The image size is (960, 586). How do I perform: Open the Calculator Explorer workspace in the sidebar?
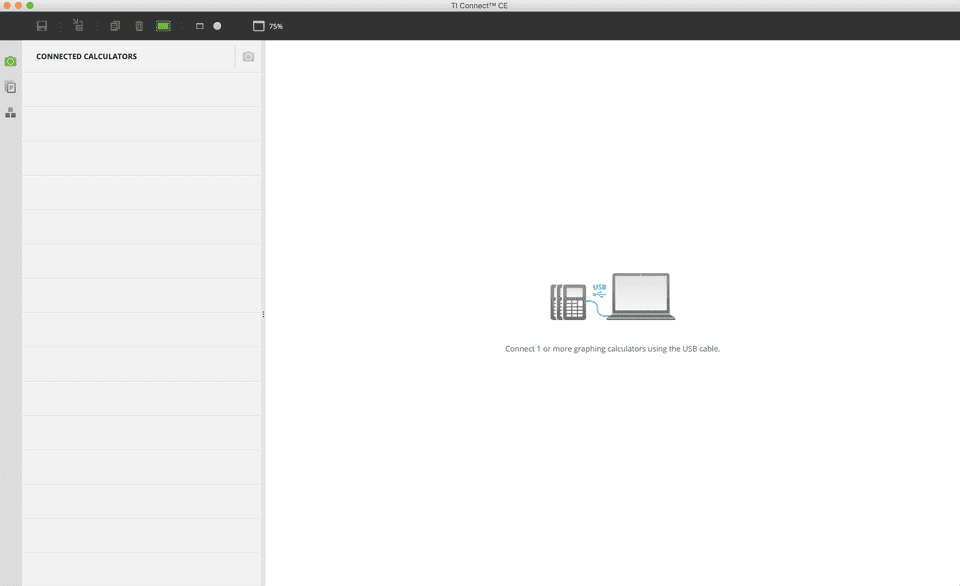pos(10,87)
